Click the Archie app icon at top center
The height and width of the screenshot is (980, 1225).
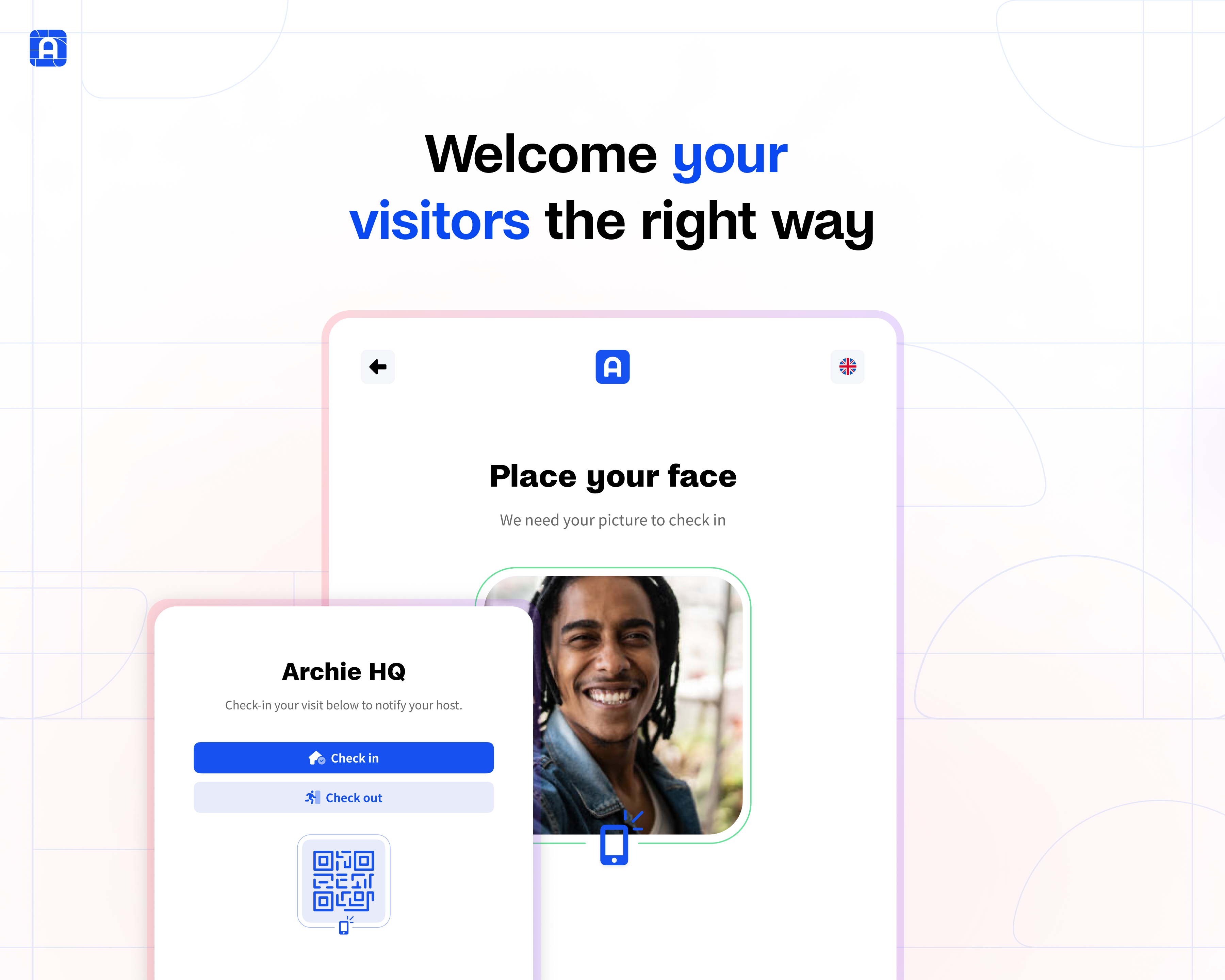[613, 366]
